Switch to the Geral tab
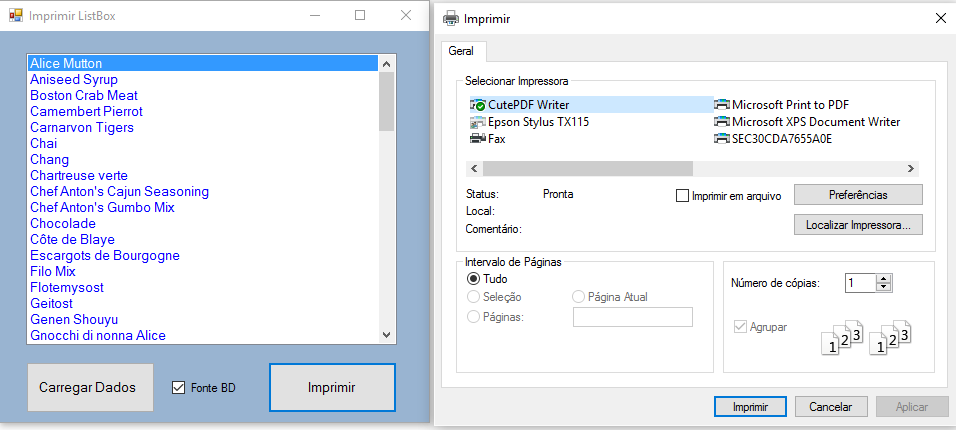Viewport: 956px width, 430px height. (461, 52)
